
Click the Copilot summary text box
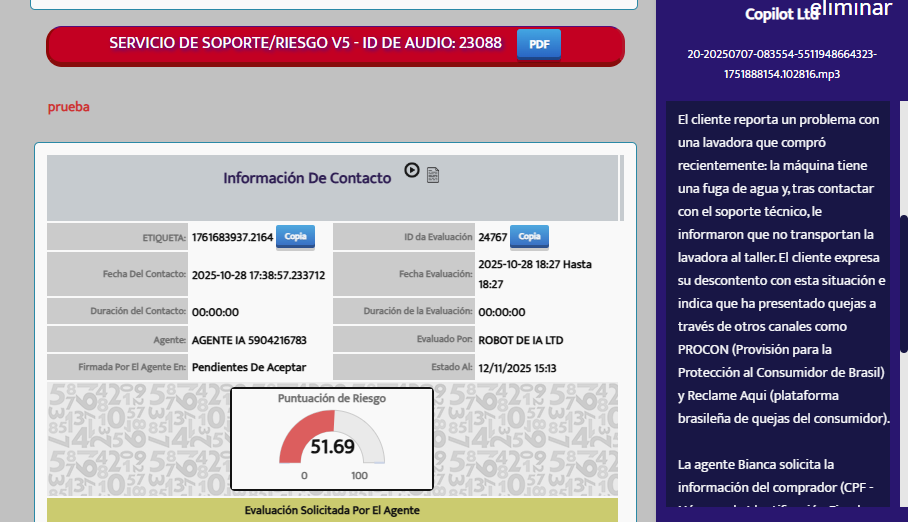(778, 300)
